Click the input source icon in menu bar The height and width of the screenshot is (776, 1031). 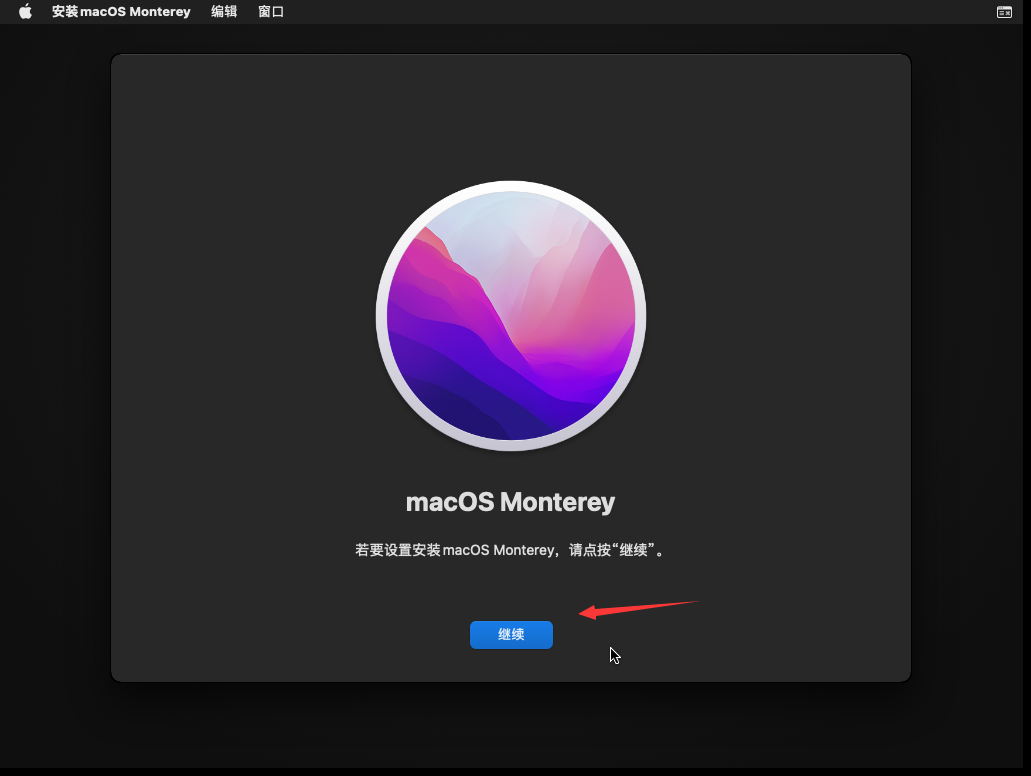click(1004, 12)
